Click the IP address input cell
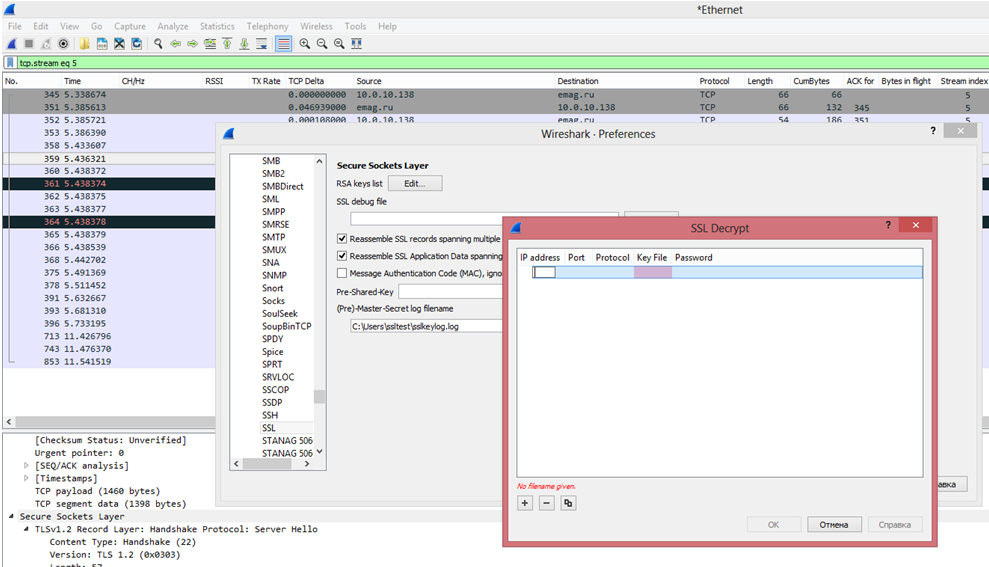Screen dimensions: 989x567 tap(544, 272)
